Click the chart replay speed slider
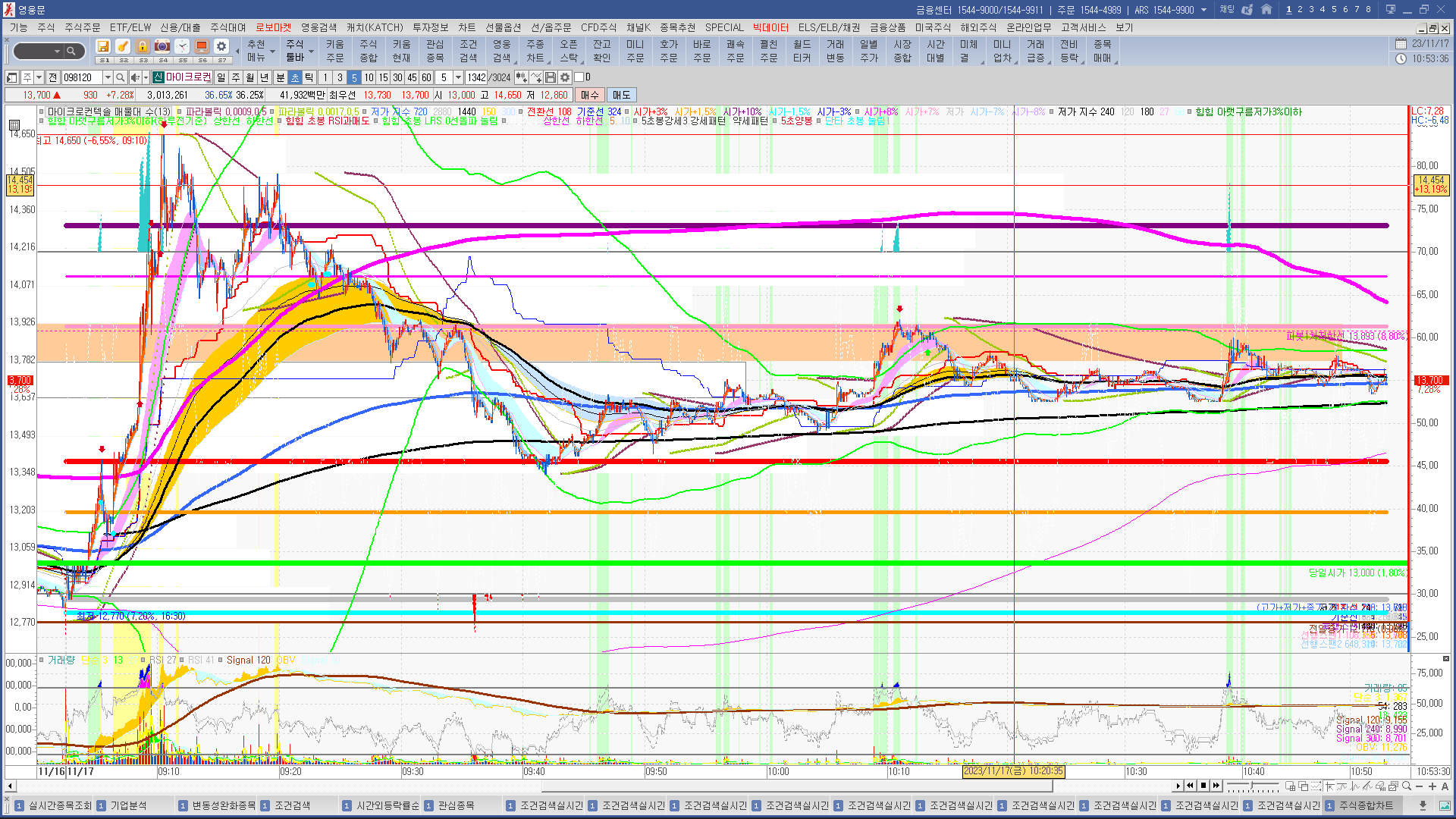 tap(1251, 786)
